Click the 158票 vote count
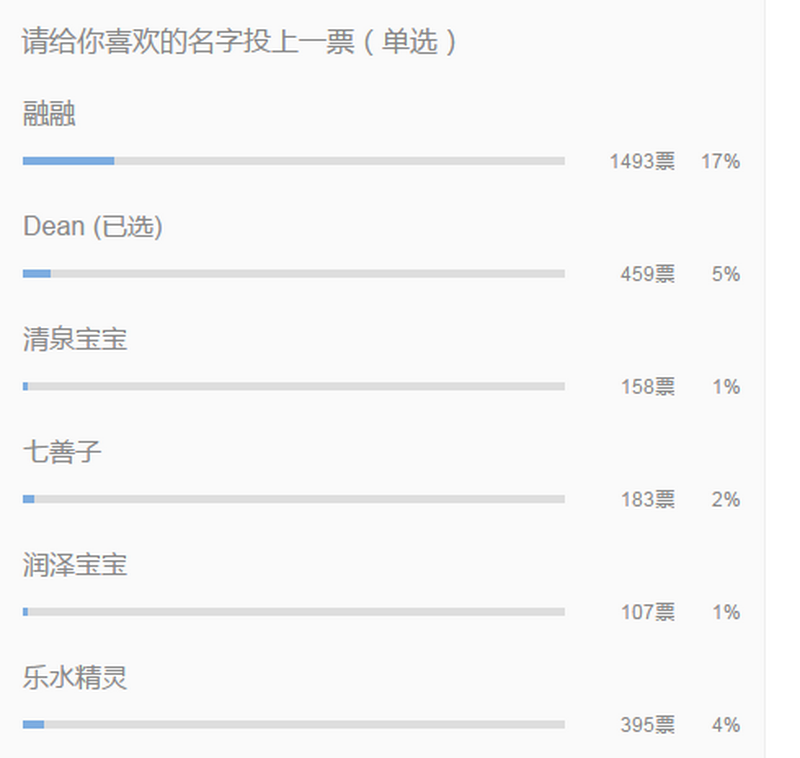 click(x=647, y=387)
